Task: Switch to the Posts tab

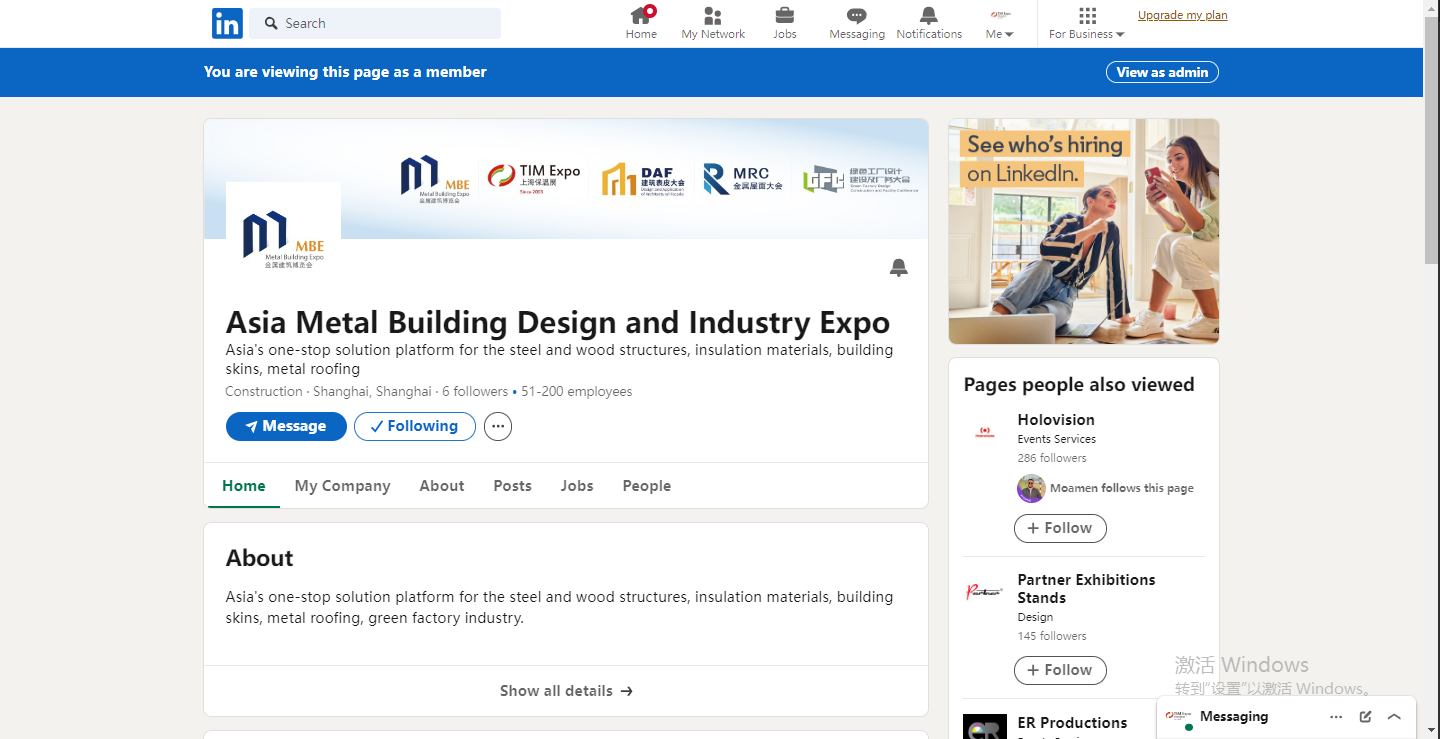Action: (x=512, y=486)
